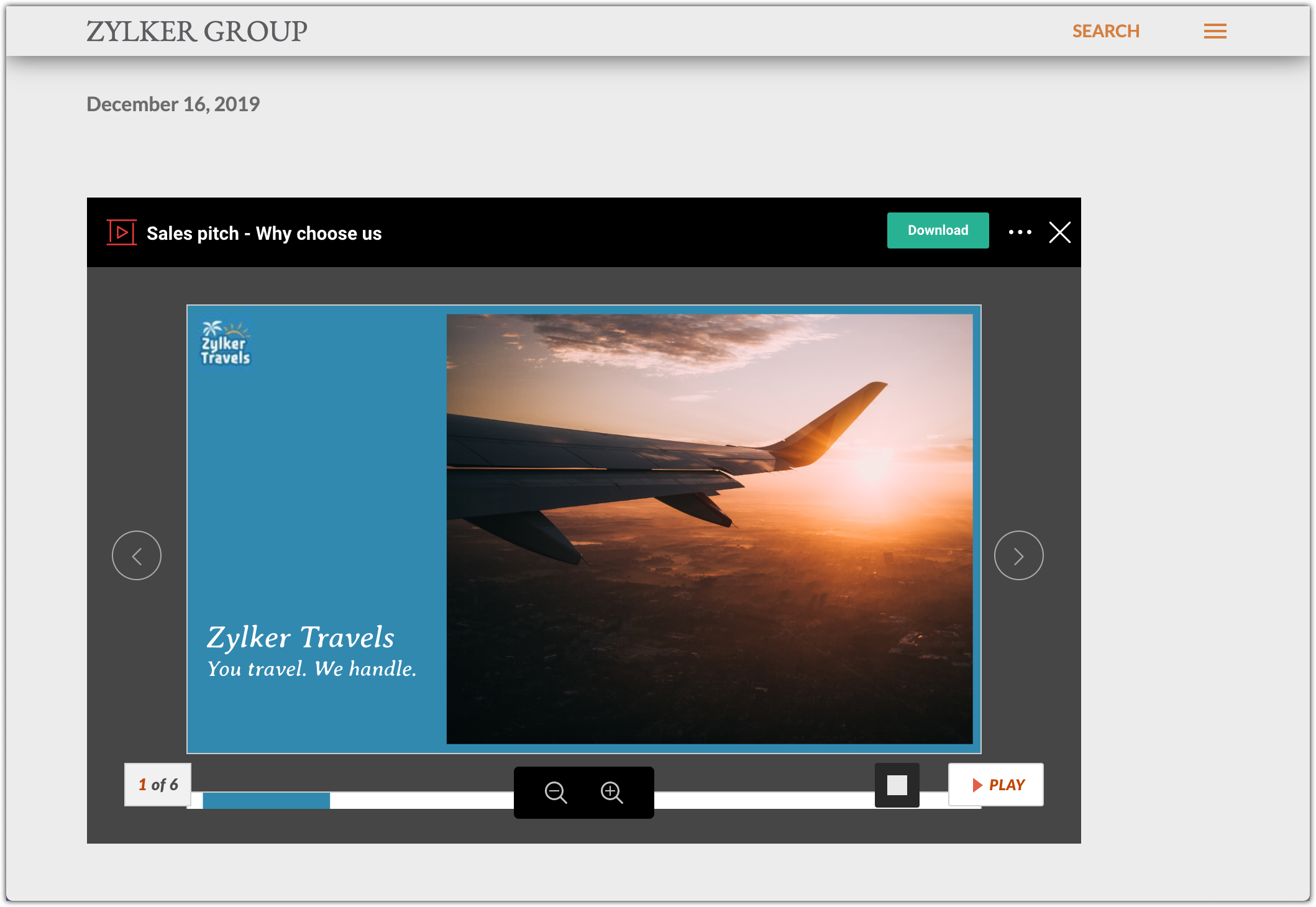This screenshot has width=1316, height=907.
Task: Click the Zylker Travels slide heading text
Action: 301,637
